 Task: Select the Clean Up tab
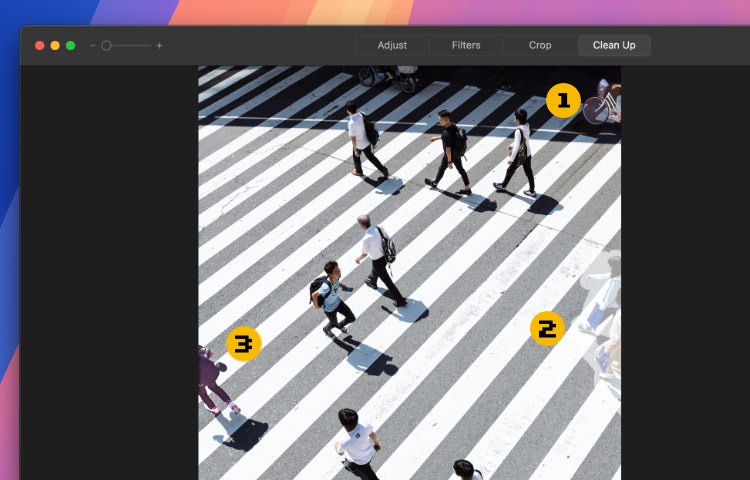[x=614, y=45]
